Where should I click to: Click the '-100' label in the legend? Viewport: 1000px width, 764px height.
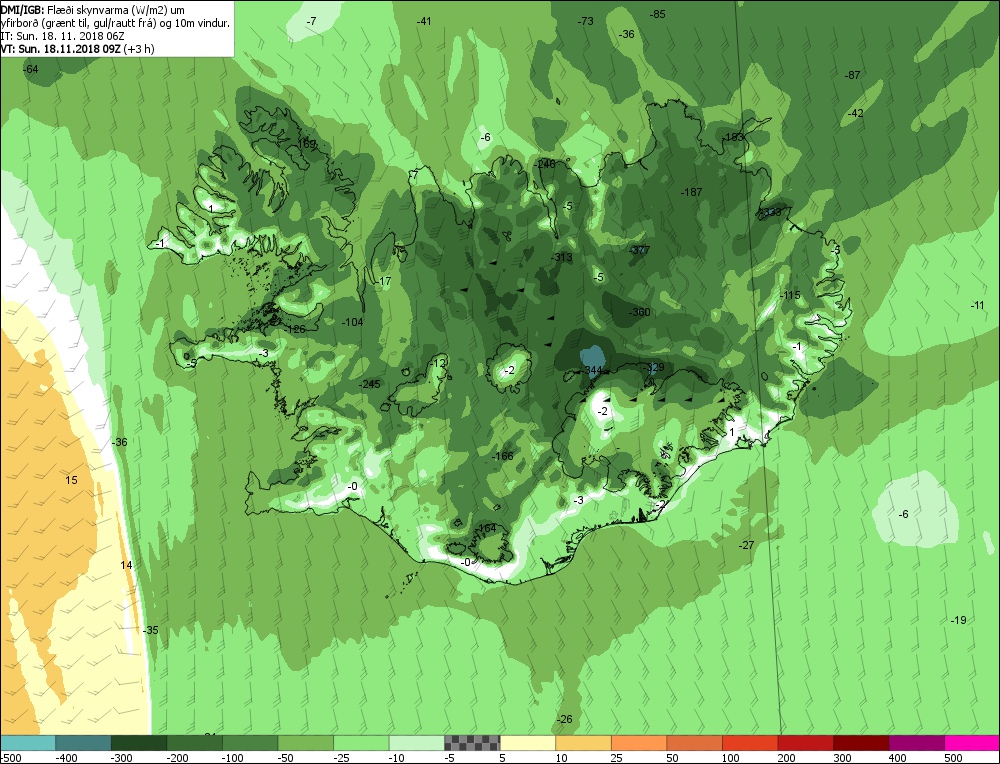[x=233, y=758]
